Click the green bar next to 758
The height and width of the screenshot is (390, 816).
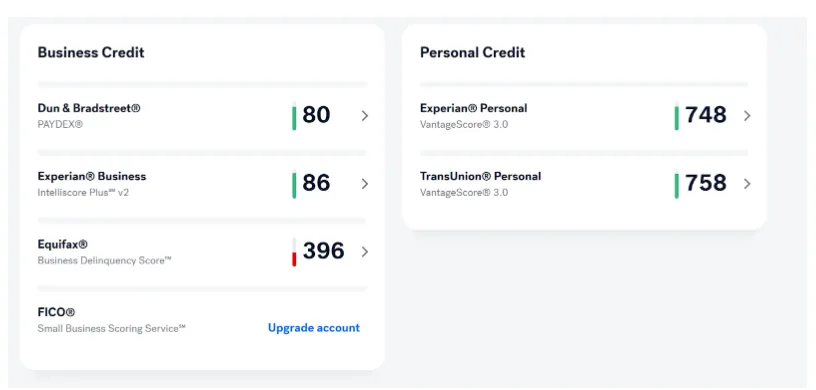(677, 184)
